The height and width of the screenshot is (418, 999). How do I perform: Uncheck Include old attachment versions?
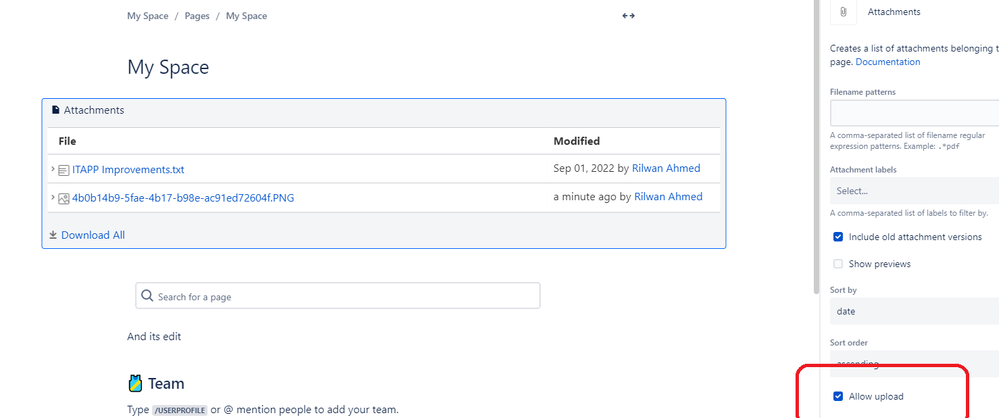coord(838,237)
